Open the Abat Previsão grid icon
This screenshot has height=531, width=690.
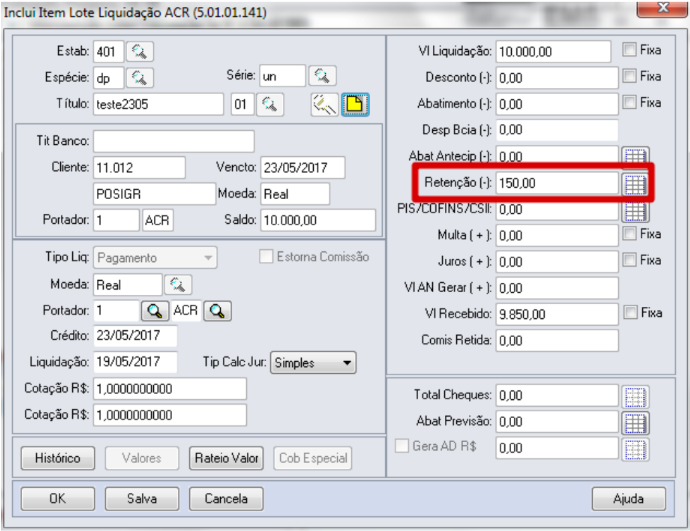click(x=635, y=423)
